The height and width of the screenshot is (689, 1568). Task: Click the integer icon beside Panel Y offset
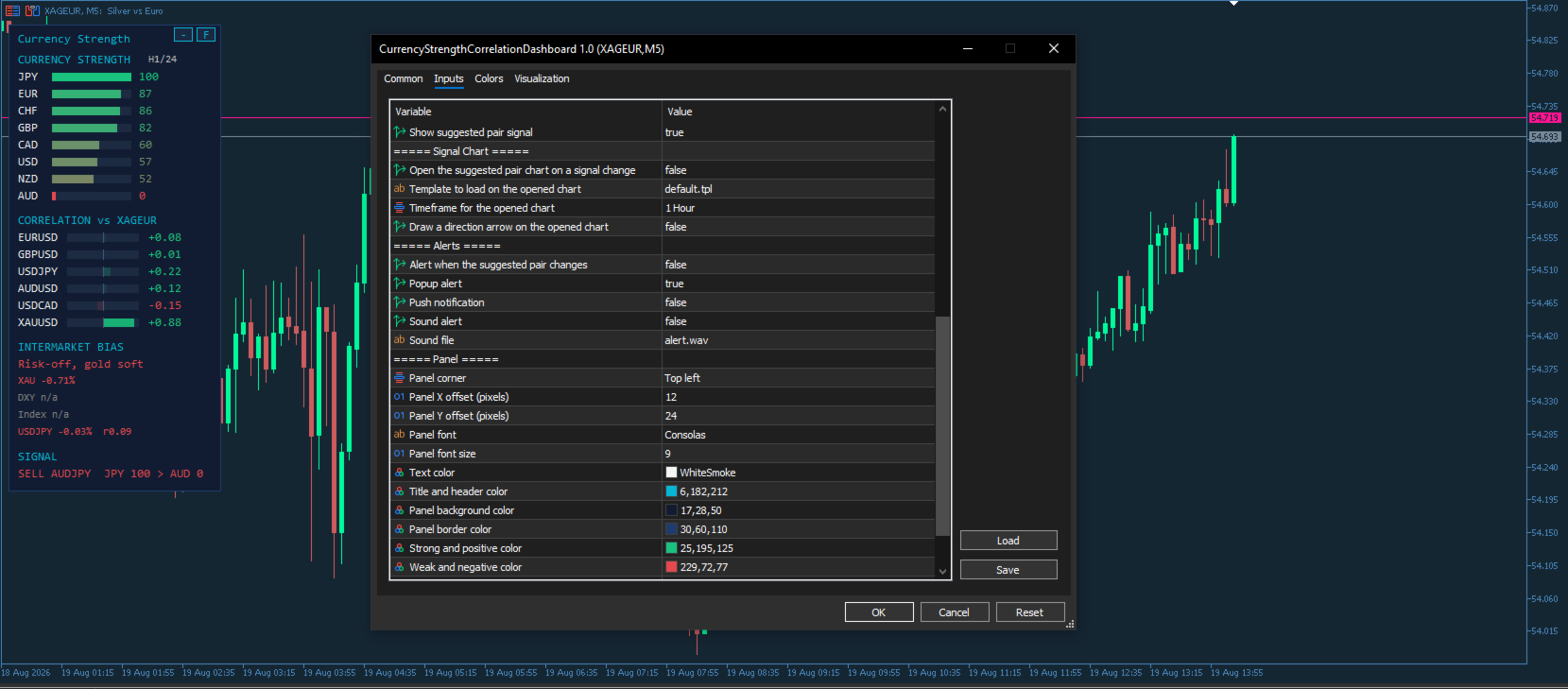click(400, 416)
